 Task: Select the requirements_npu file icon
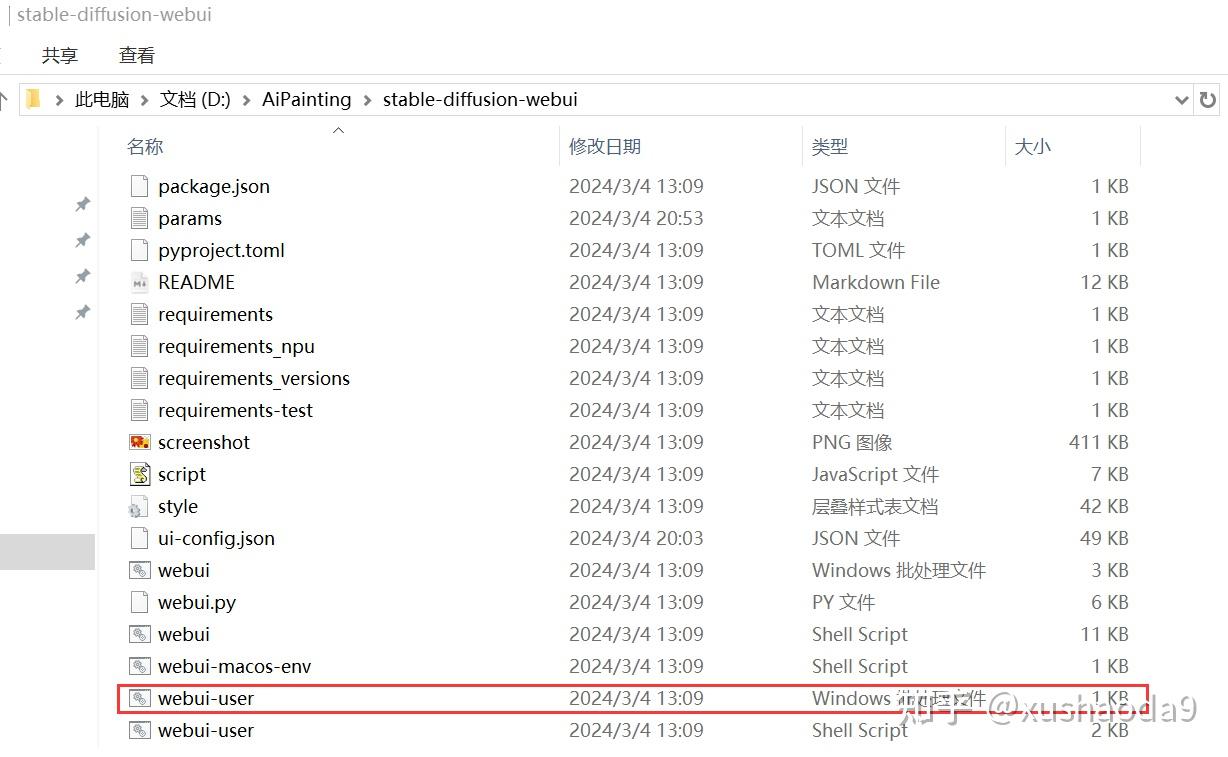point(139,346)
